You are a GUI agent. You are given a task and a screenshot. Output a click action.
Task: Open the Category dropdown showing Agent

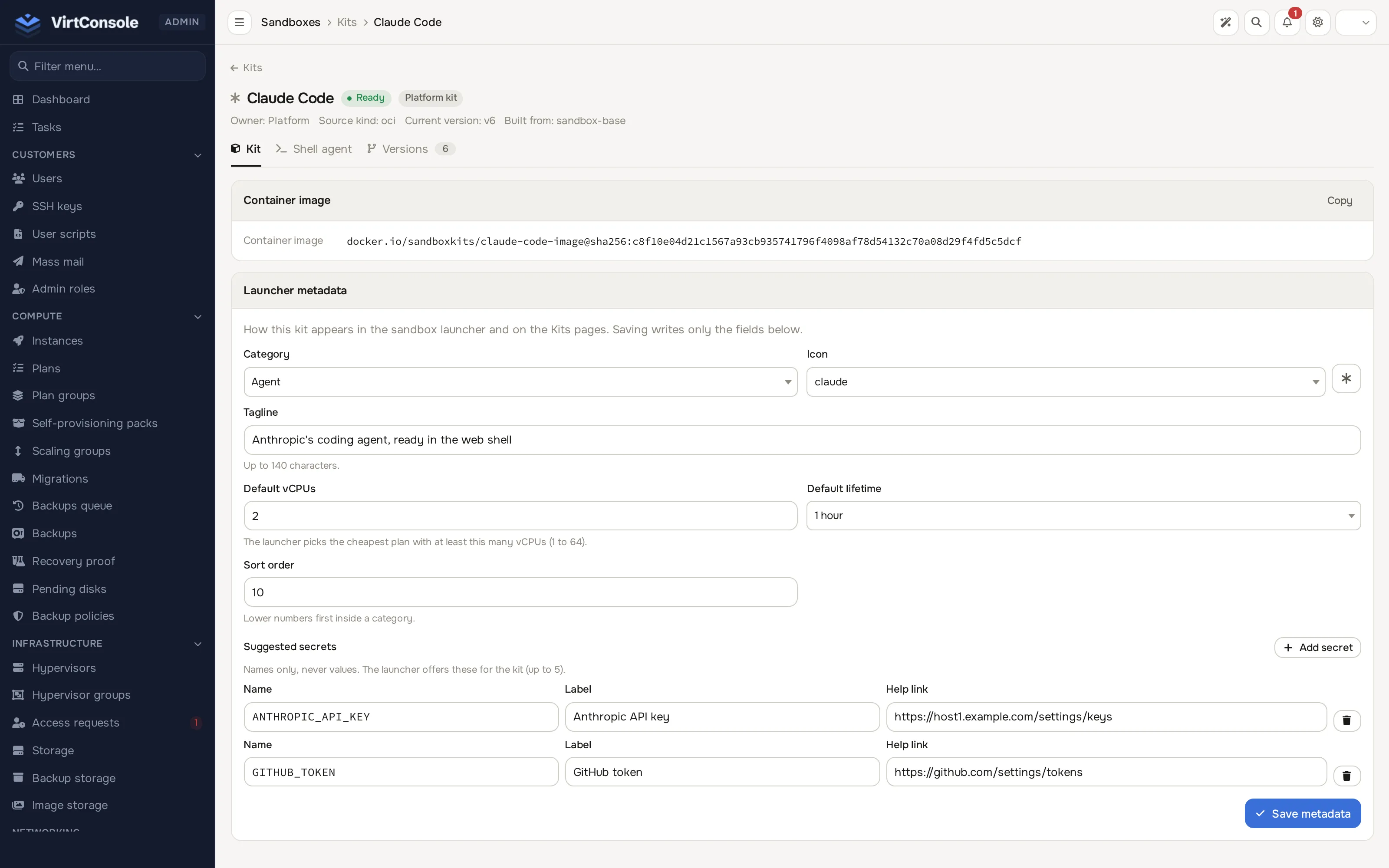[520, 382]
